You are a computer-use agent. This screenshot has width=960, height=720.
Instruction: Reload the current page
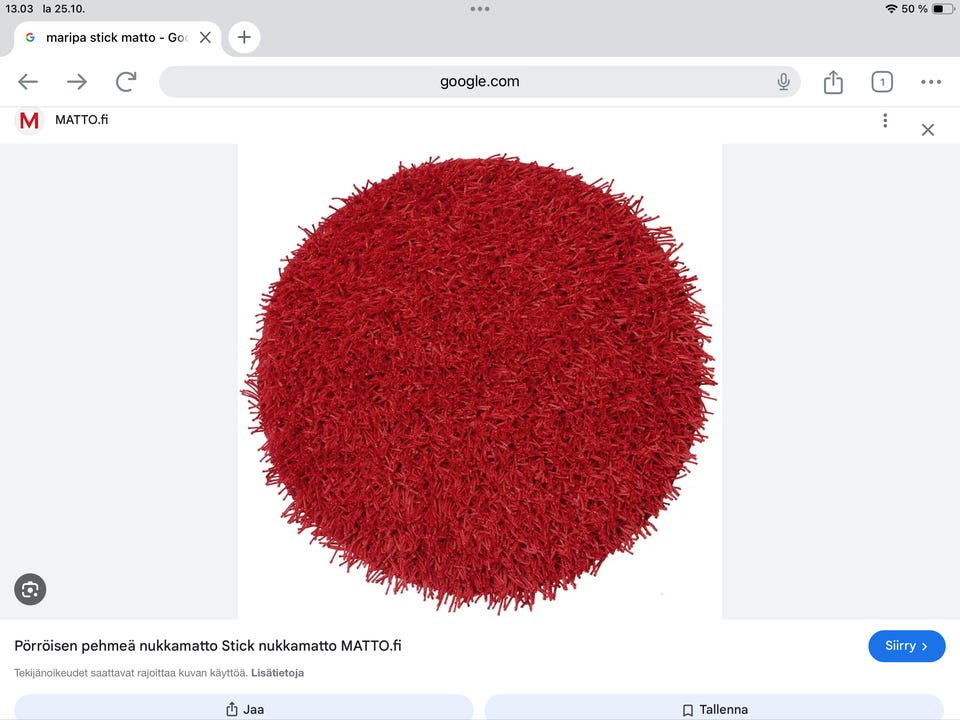(126, 81)
